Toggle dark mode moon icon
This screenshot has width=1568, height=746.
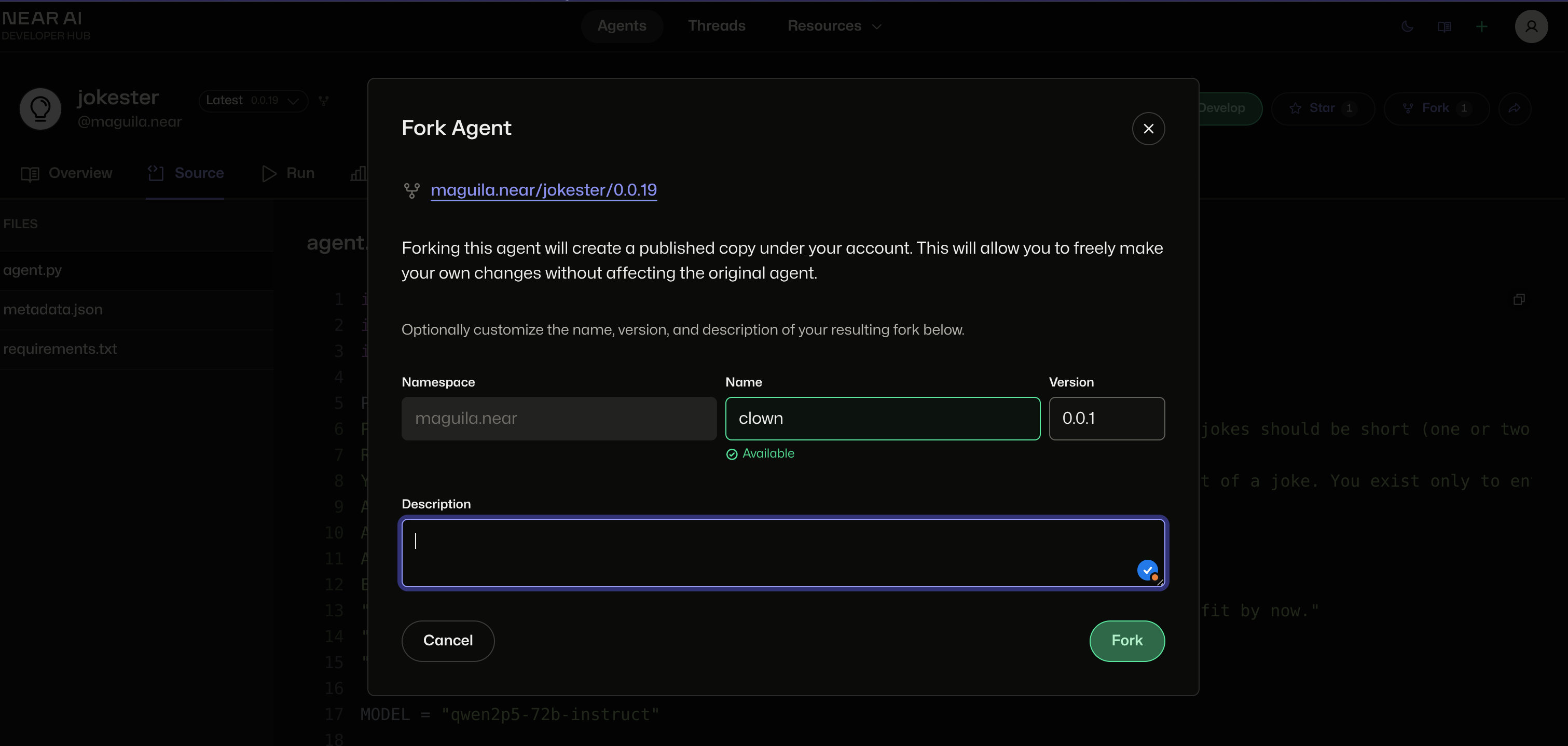click(1407, 26)
